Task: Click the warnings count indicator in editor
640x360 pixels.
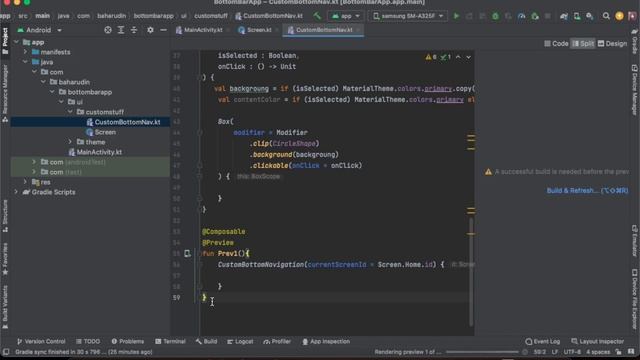Action: 431,57
